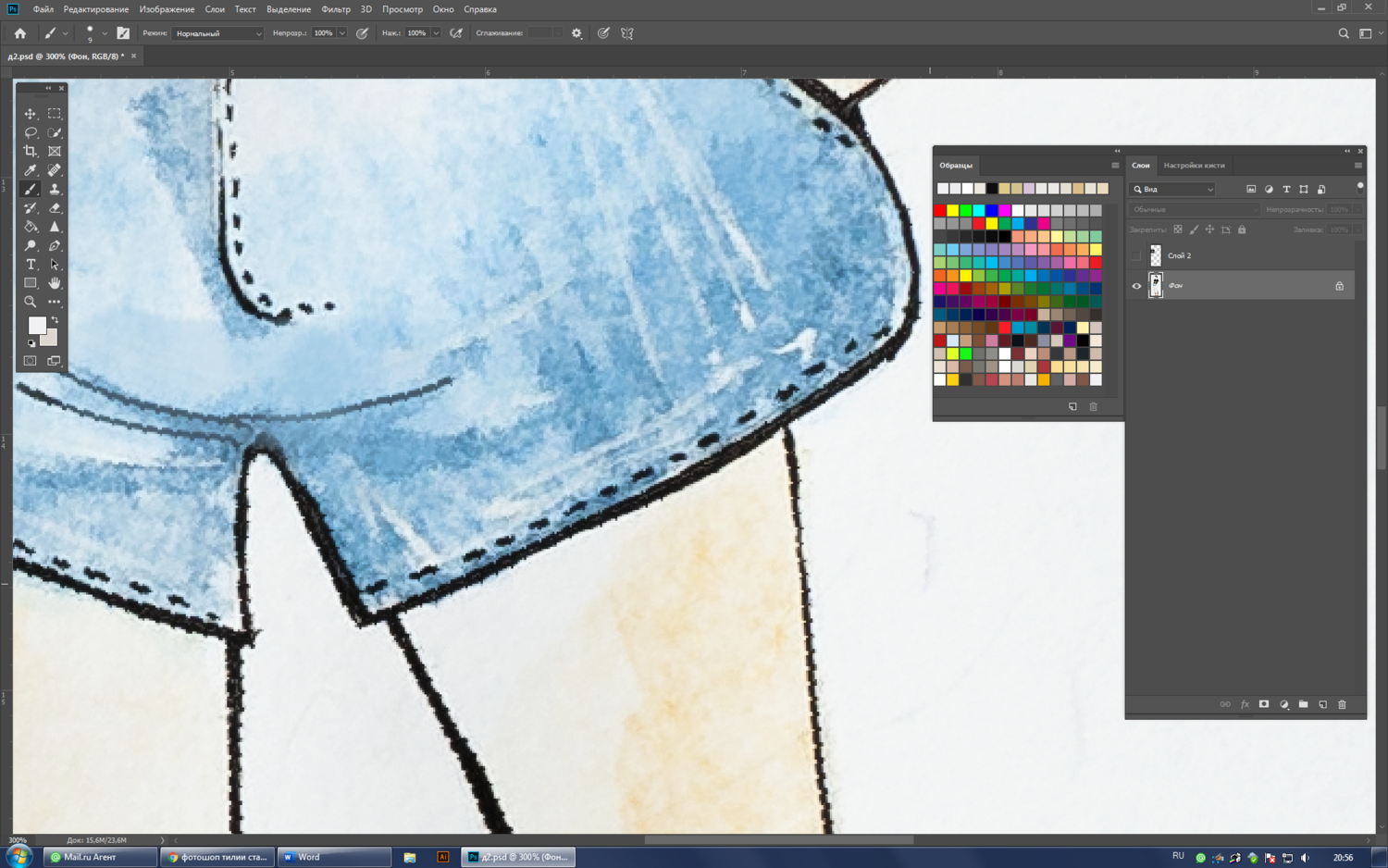
Task: Filter layers by adjustment layers
Action: point(1269,190)
